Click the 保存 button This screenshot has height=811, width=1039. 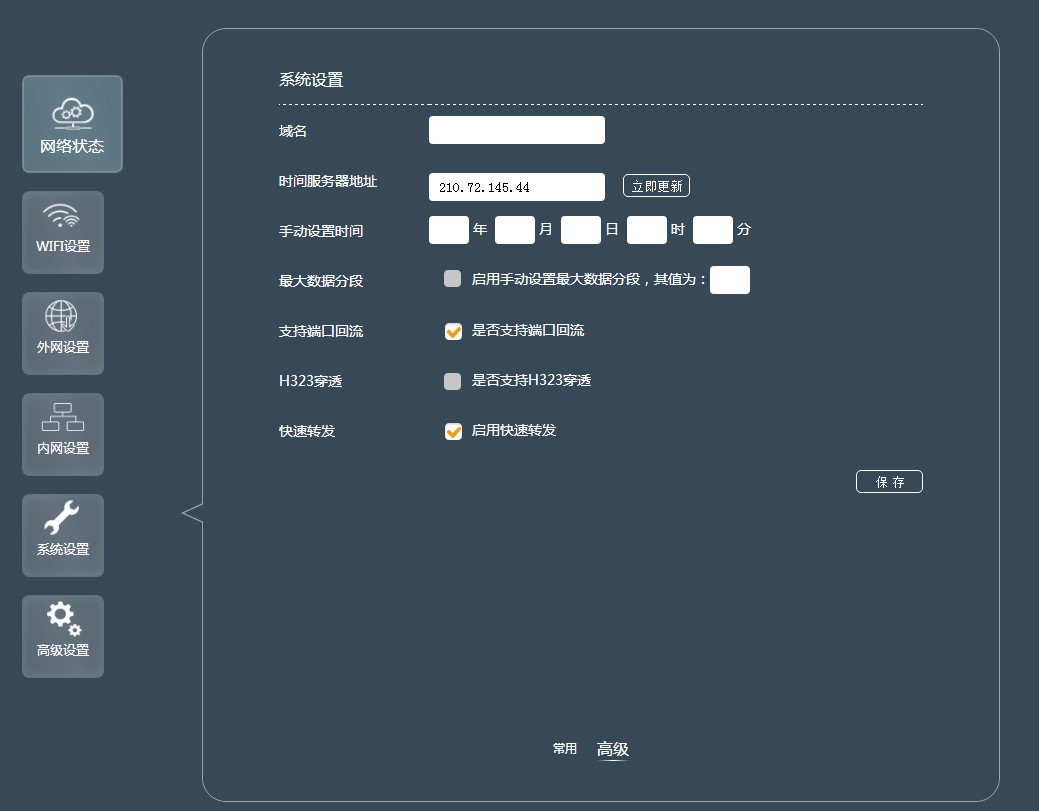[x=889, y=481]
